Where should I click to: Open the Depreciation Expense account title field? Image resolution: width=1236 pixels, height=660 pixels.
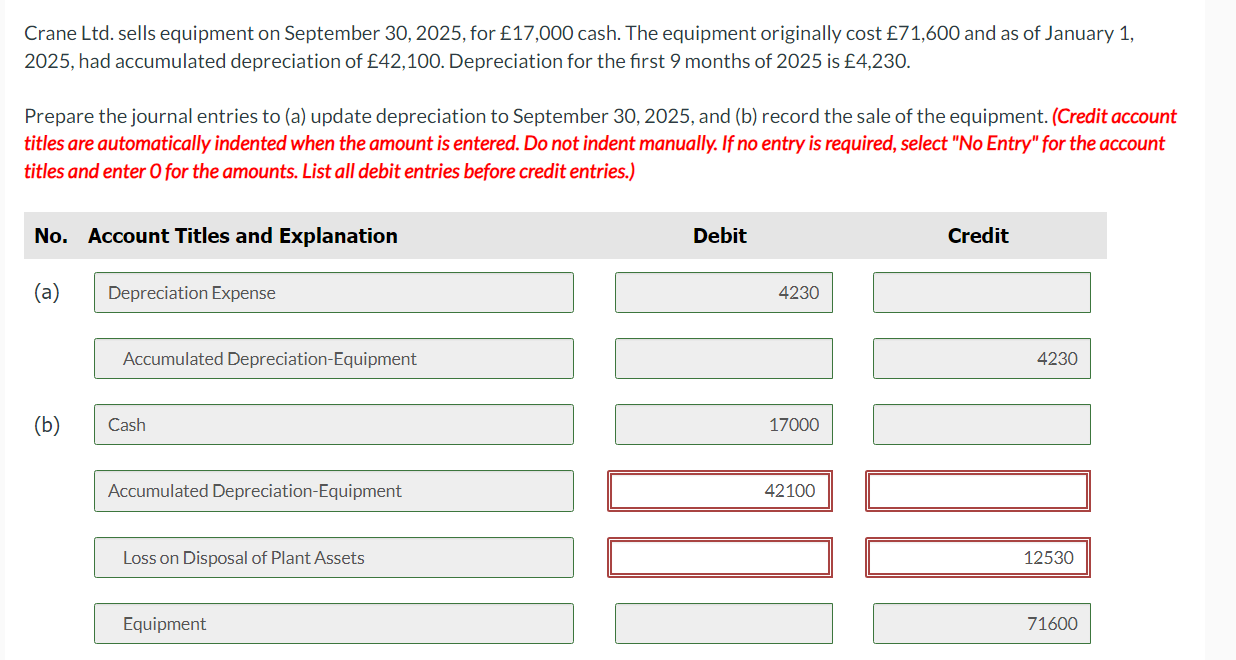coord(334,293)
